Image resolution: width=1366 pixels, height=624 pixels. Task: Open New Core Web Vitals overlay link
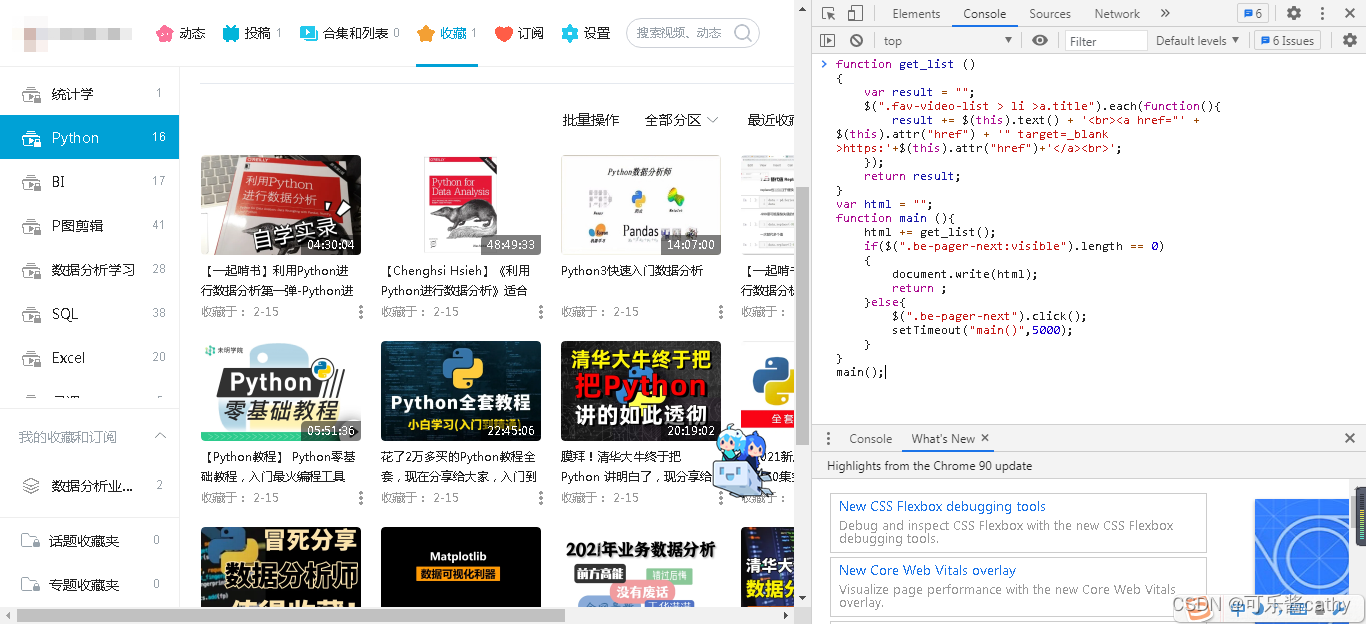click(927, 571)
